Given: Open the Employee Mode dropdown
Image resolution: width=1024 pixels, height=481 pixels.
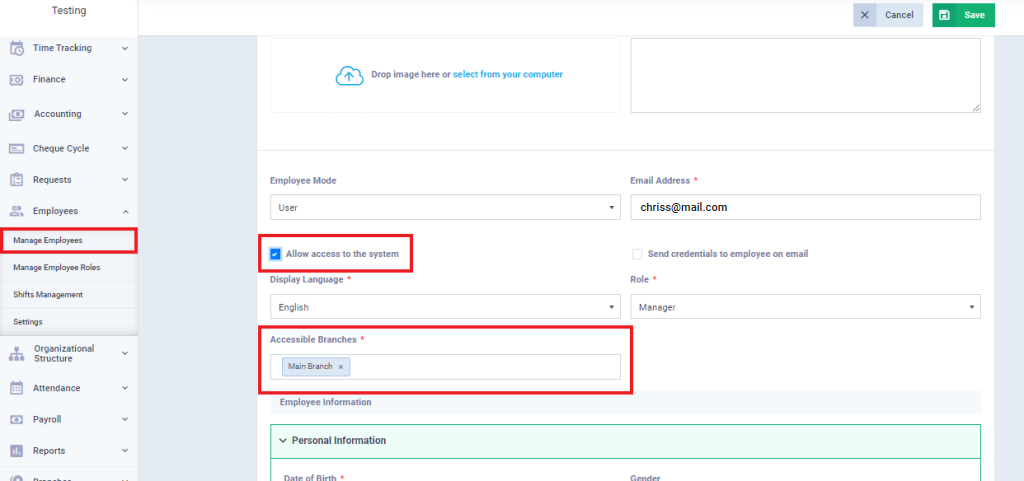Looking at the screenshot, I should [x=445, y=208].
